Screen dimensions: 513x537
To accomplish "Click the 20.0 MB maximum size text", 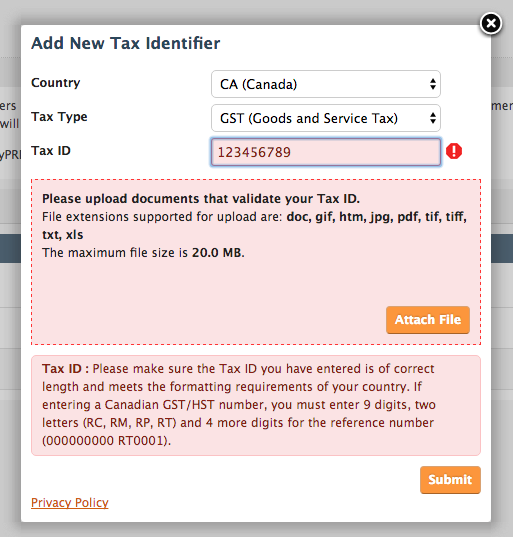I will tap(216, 253).
